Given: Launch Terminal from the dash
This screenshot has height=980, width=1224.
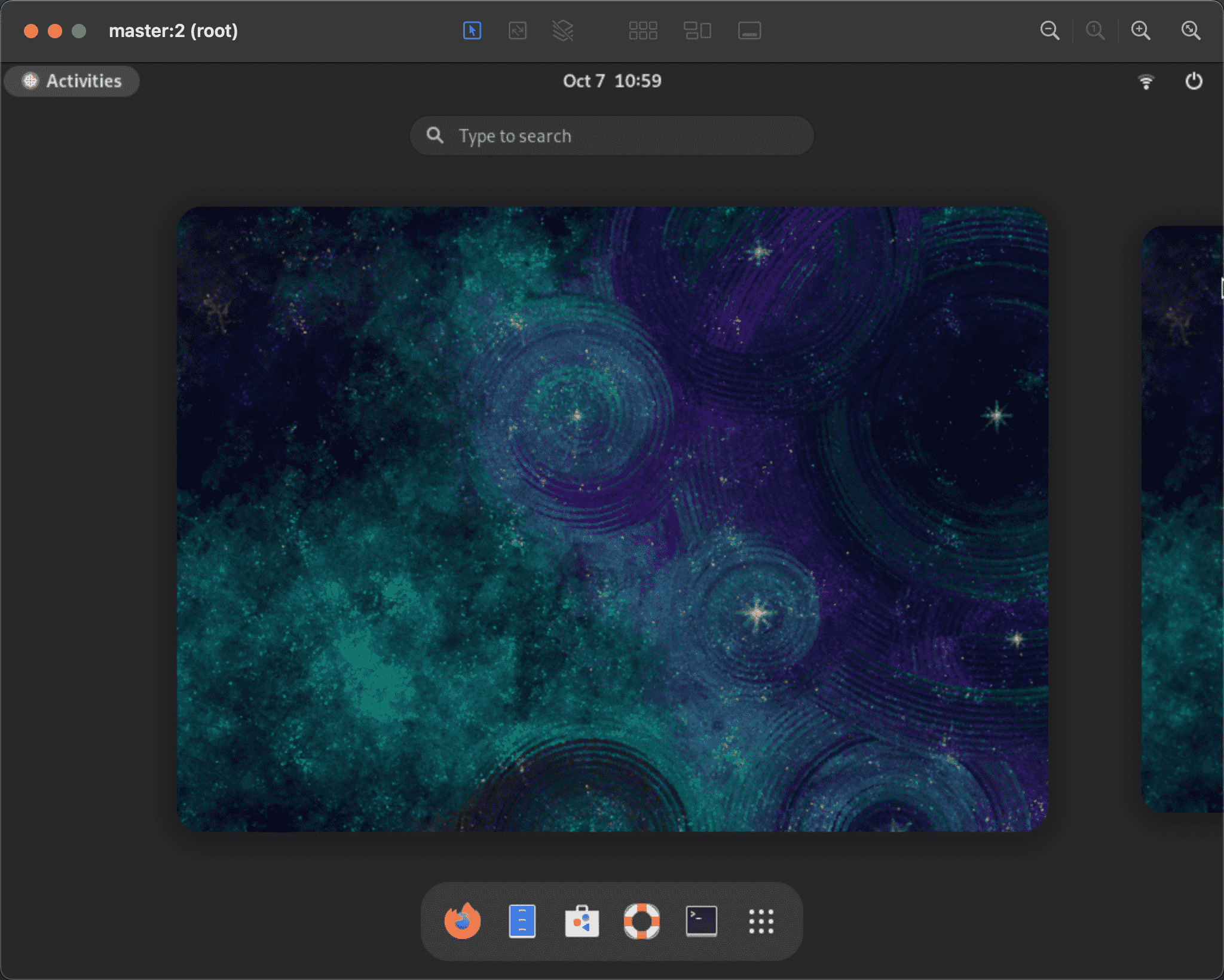Looking at the screenshot, I should click(x=701, y=921).
